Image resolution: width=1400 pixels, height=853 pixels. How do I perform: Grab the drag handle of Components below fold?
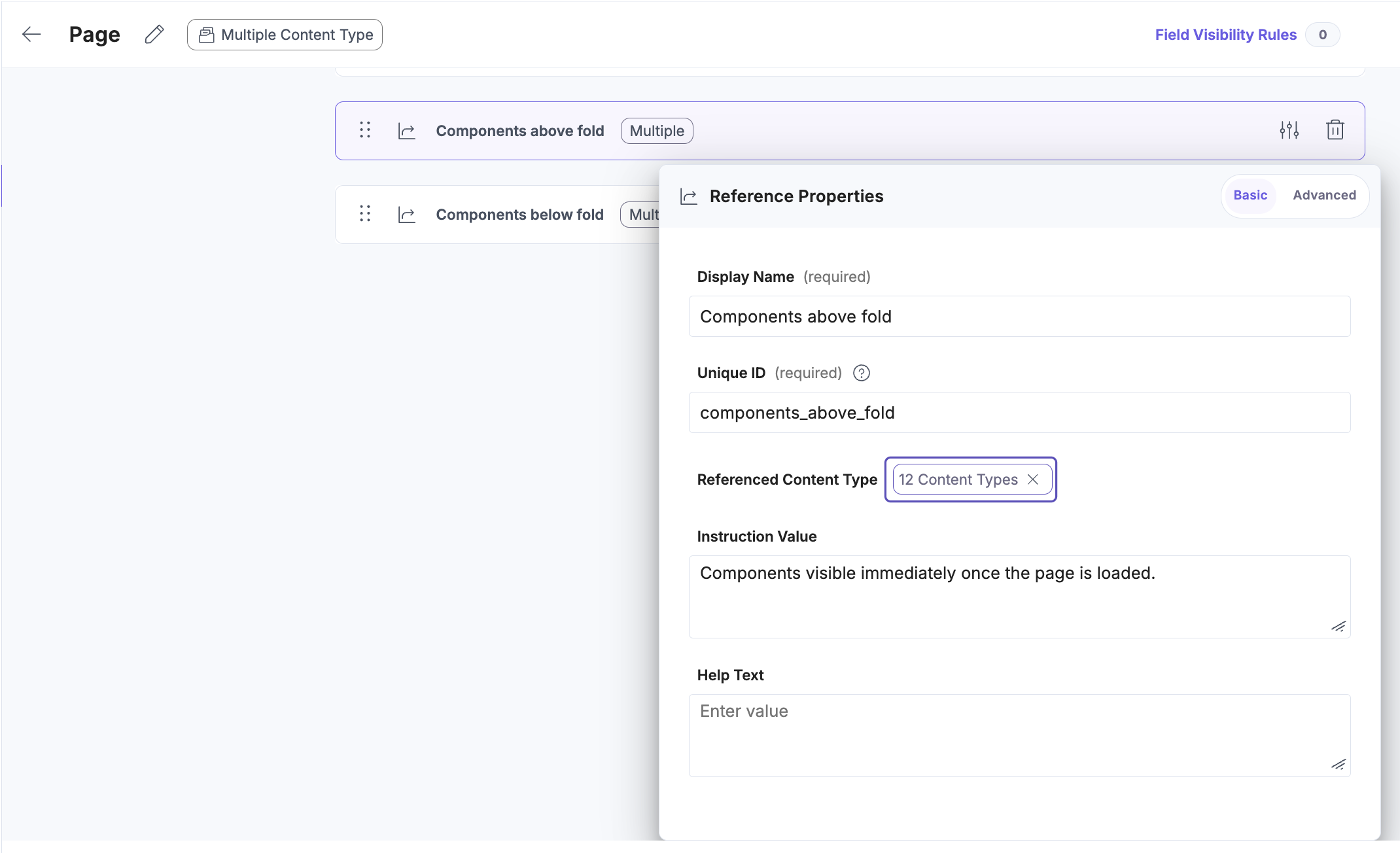365,214
